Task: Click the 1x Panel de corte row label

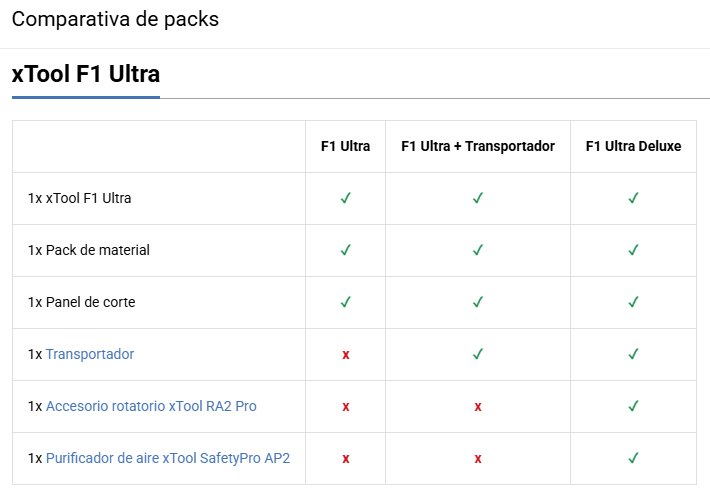Action: tap(82, 302)
